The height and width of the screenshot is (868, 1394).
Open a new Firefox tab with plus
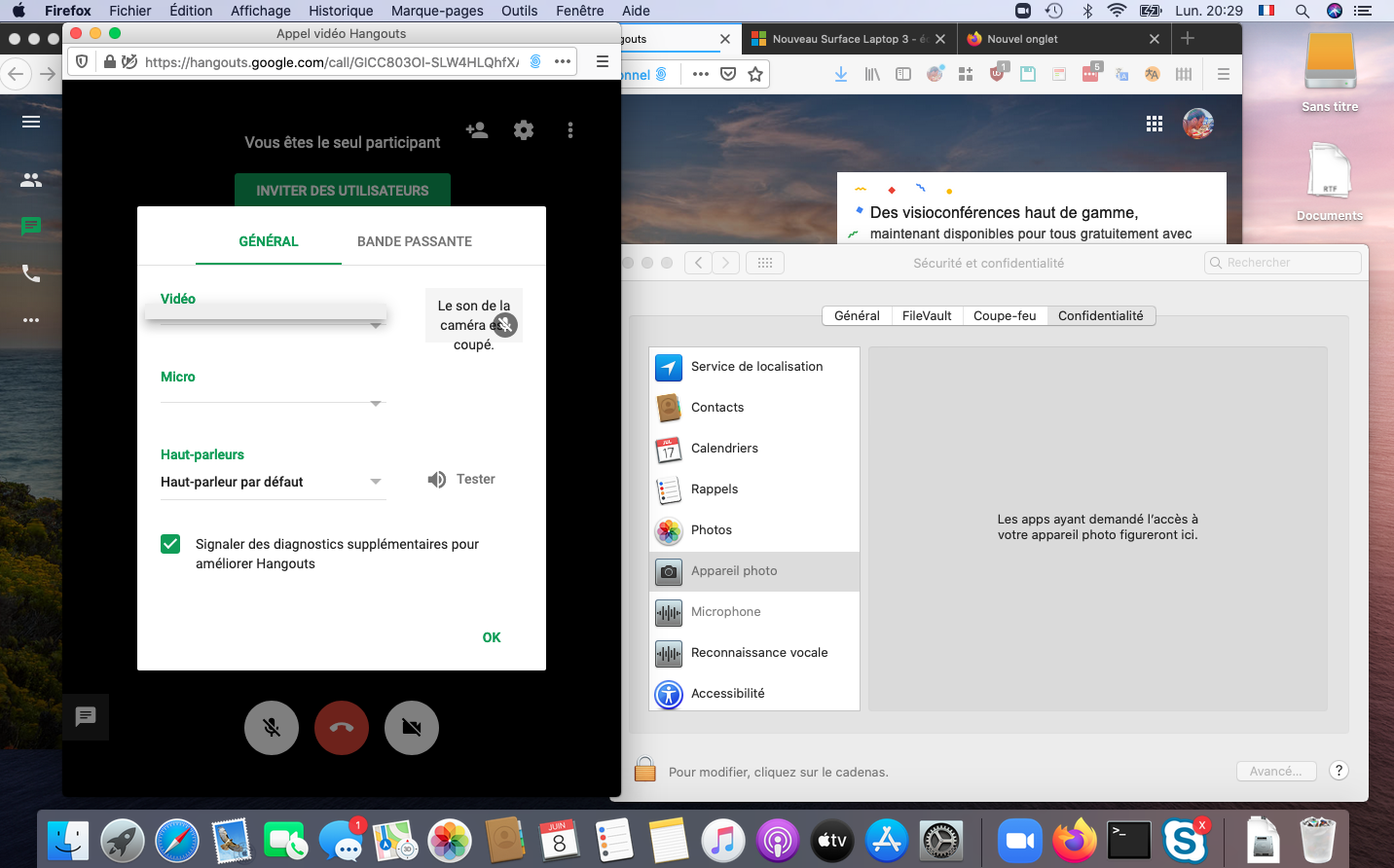(x=1188, y=39)
